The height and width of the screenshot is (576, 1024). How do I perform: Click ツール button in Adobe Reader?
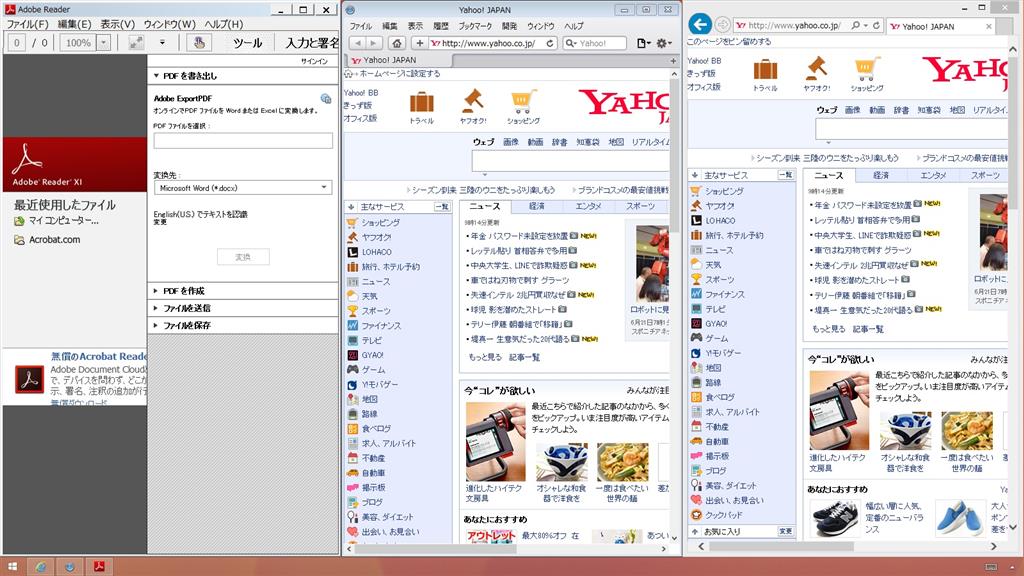point(248,43)
